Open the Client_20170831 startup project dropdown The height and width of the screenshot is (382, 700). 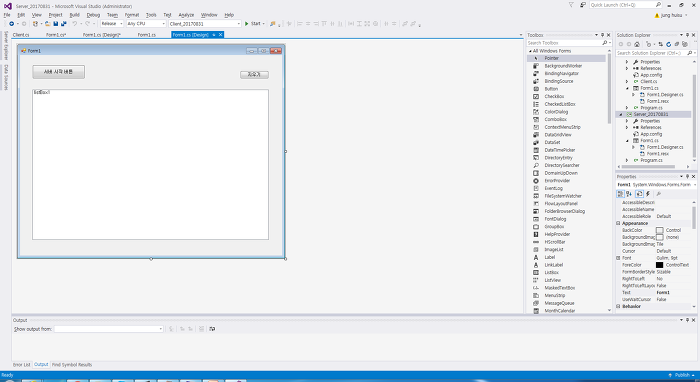pos(205,24)
